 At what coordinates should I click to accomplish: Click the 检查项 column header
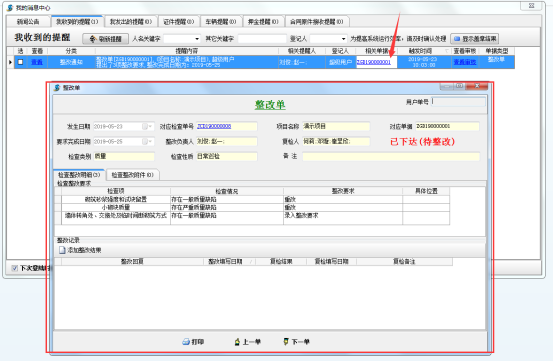116,191
